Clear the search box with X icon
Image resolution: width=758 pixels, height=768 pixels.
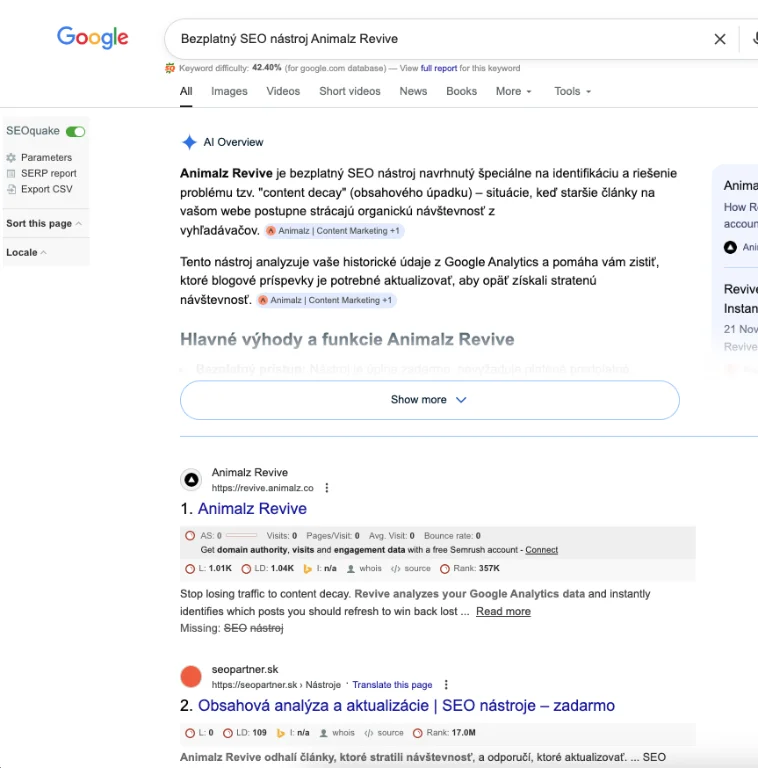click(719, 39)
